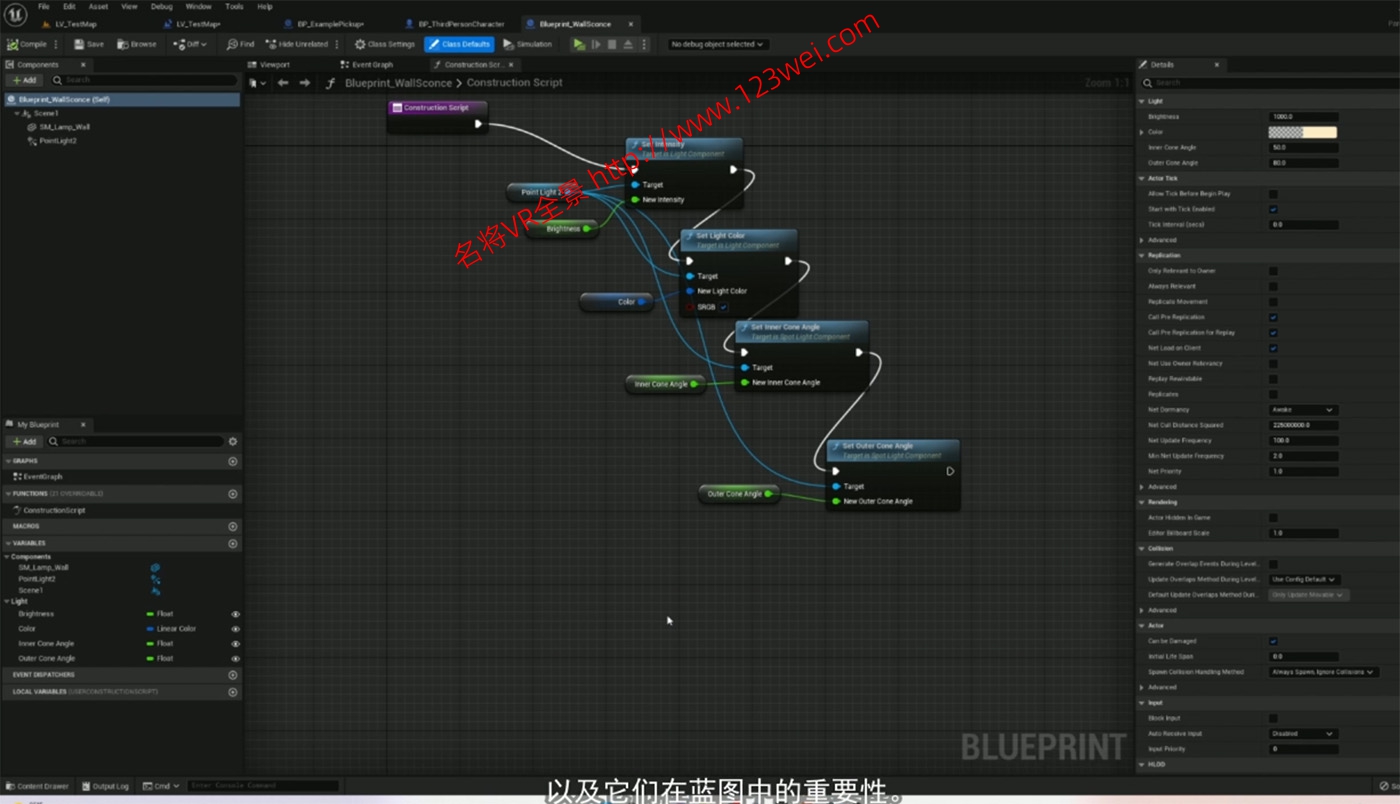This screenshot has height=804, width=1400.
Task: Toggle eye visibility for Brightness variable
Action: click(x=236, y=614)
